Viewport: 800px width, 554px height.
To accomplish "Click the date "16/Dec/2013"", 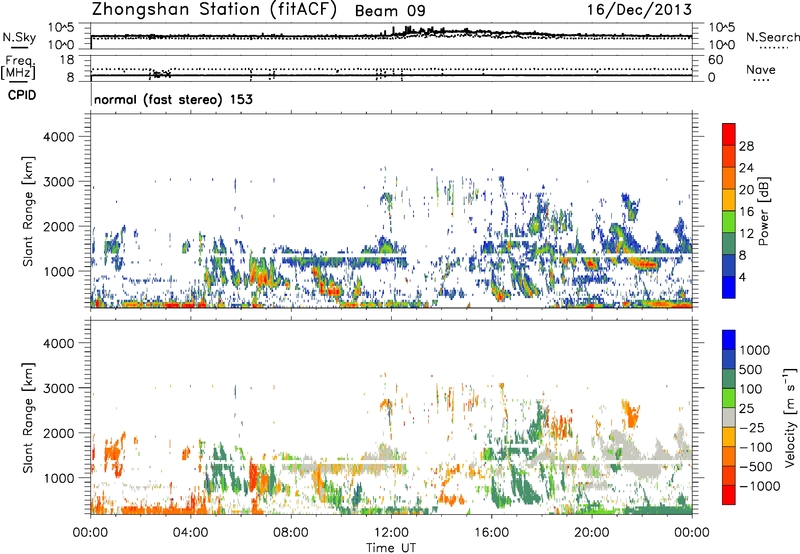I will click(x=639, y=10).
